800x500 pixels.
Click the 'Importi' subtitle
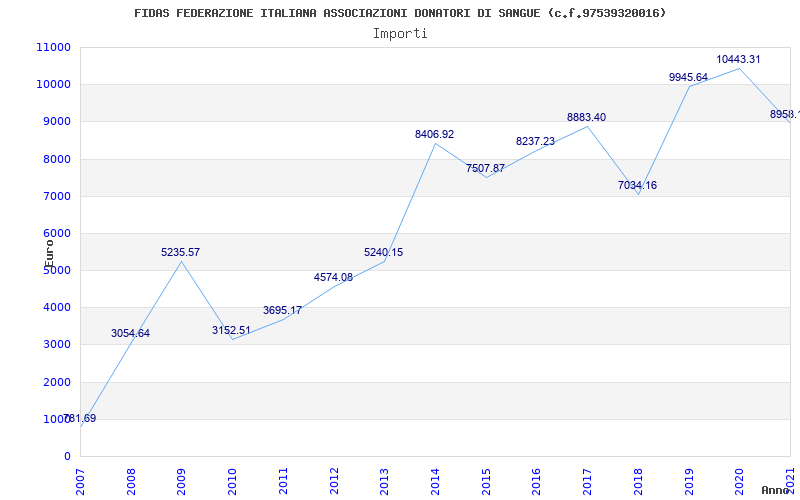(400, 34)
